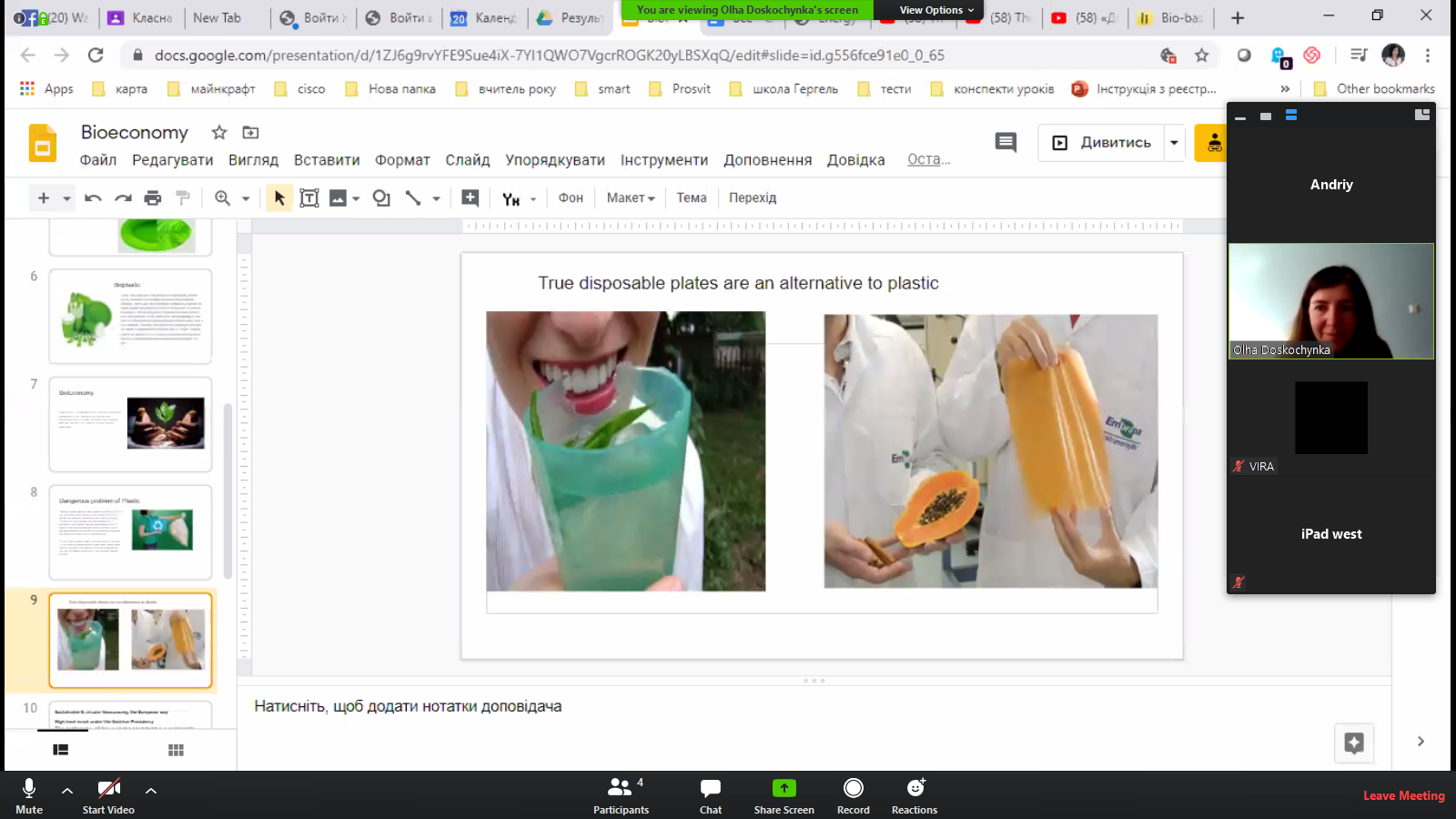Click the Фон background button

tap(571, 197)
